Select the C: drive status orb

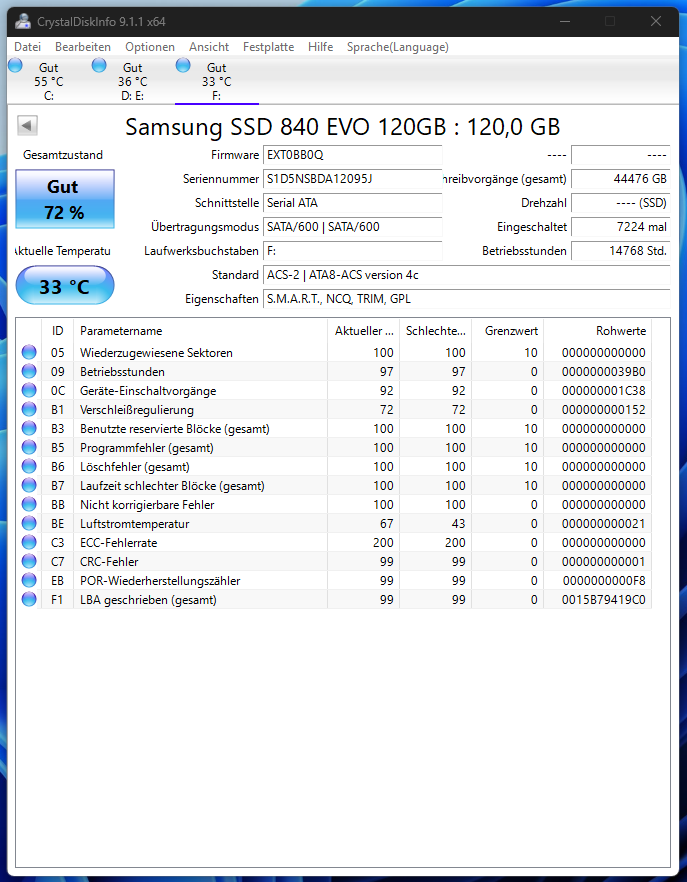coord(15,65)
